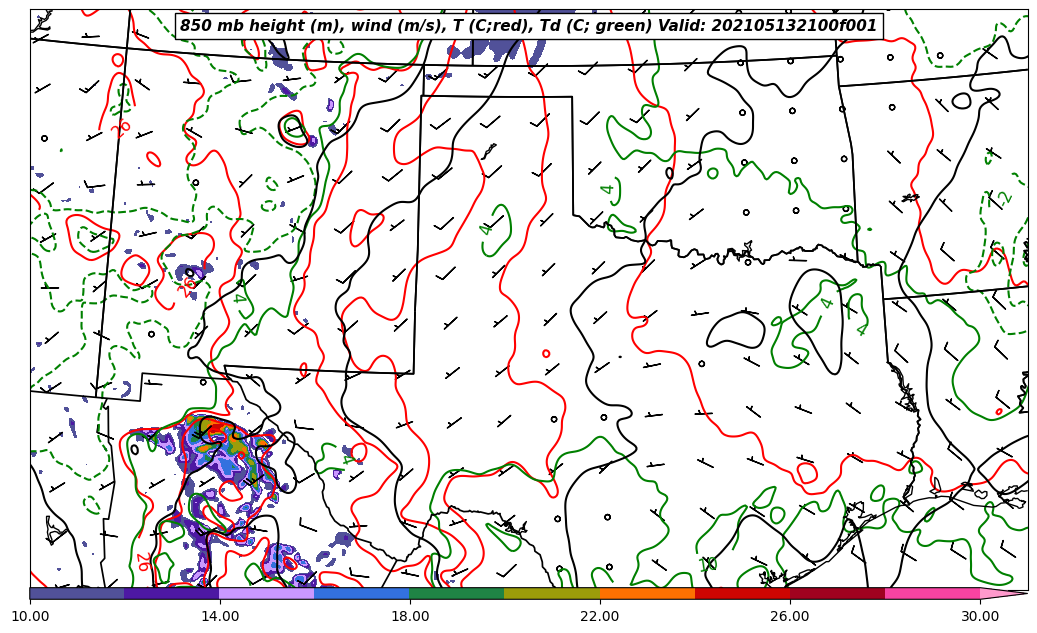Select the purple 12–14 colorbar segment

click(x=172, y=594)
